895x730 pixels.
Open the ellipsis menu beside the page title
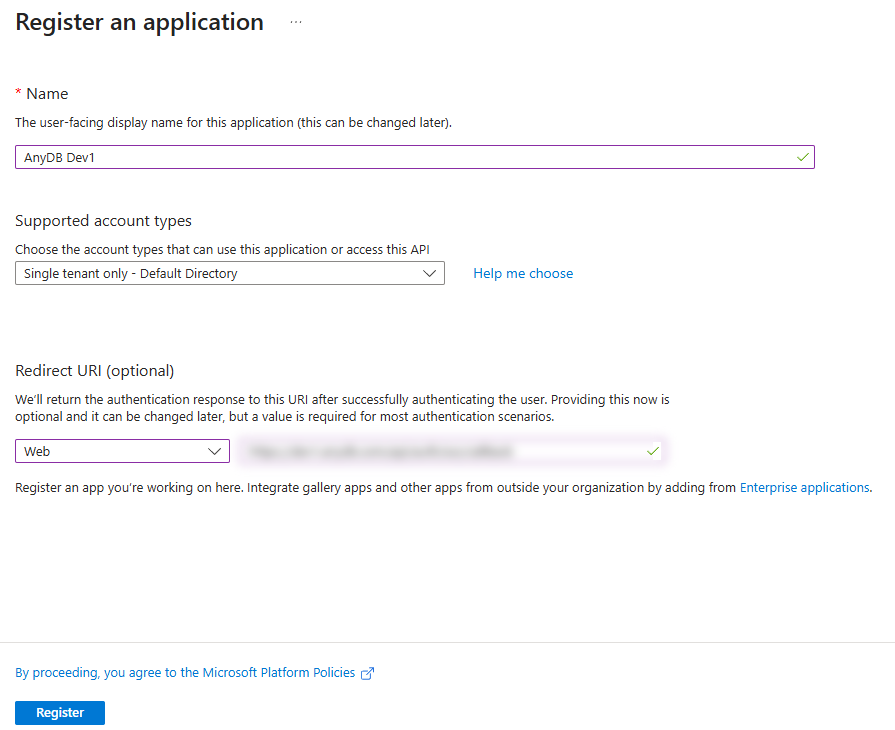coord(296,22)
